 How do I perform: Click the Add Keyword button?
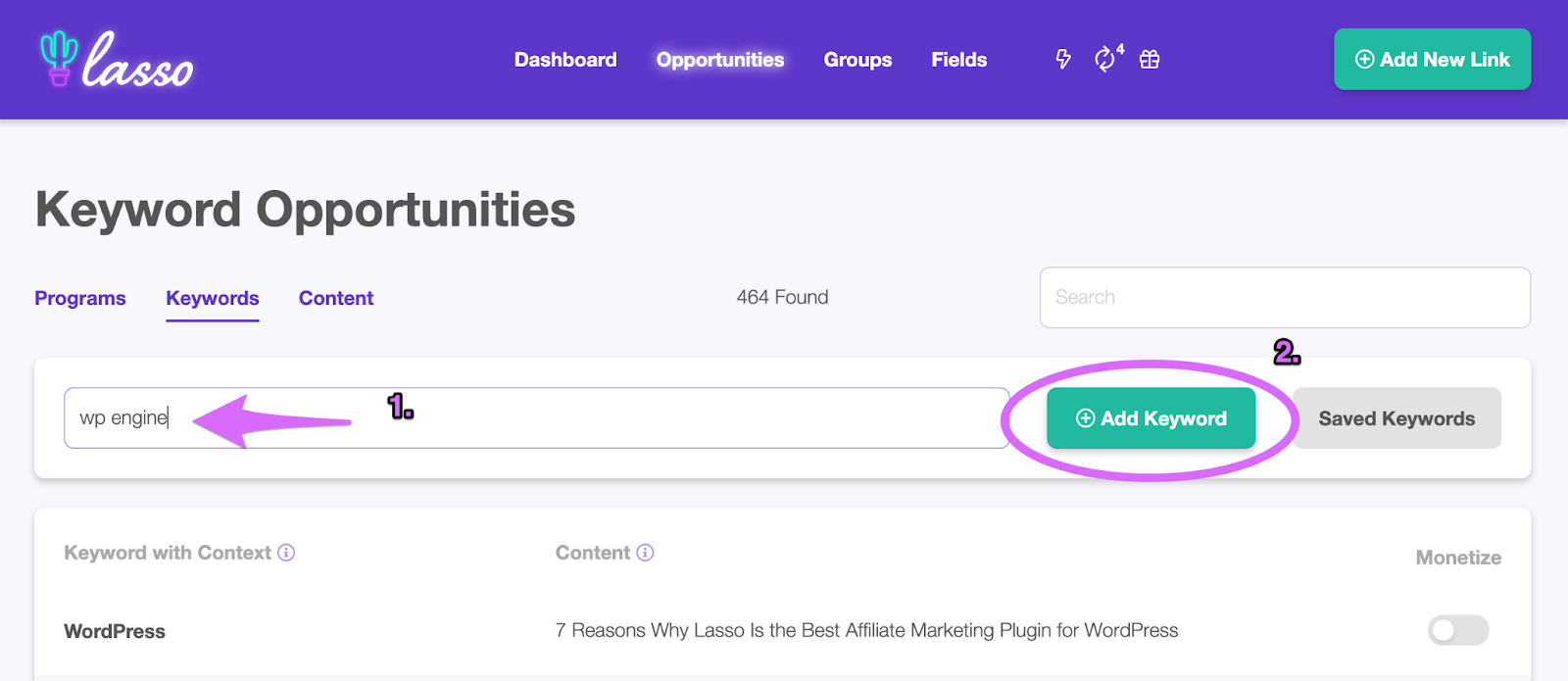(1151, 418)
